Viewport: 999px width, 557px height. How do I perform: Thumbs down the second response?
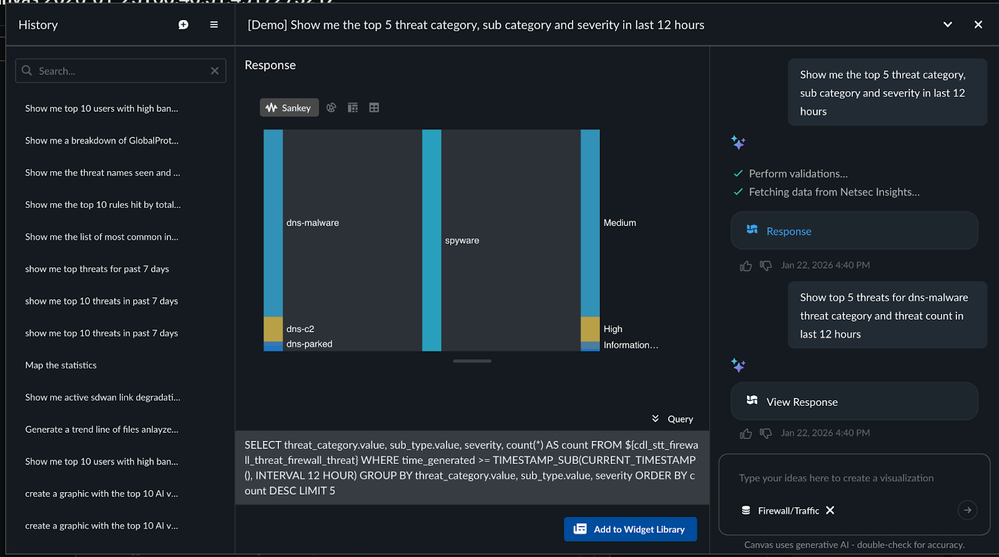[765, 434]
